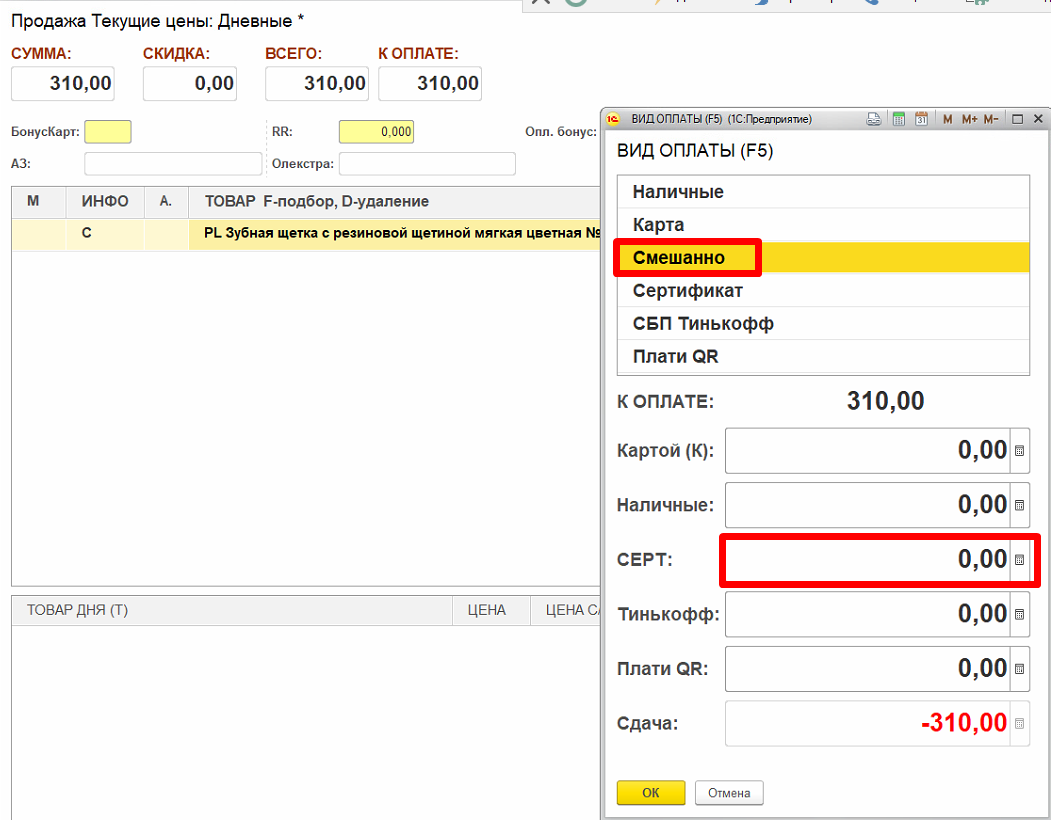This screenshot has width=1051, height=820.
Task: Click the print icon in dialog title bar
Action: point(873,119)
